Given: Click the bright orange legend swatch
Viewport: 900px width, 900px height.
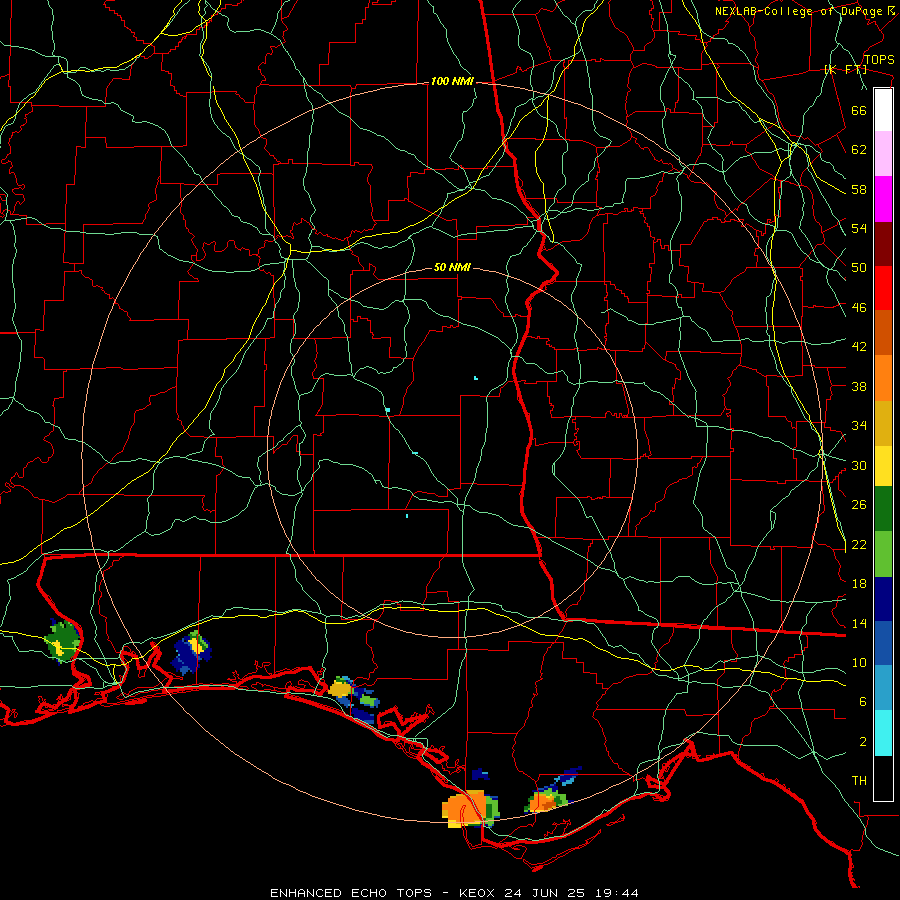Looking at the screenshot, I should [x=883, y=378].
